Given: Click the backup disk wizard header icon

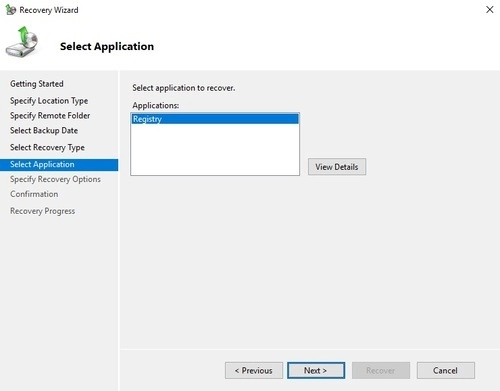Looking at the screenshot, I should [x=22, y=42].
